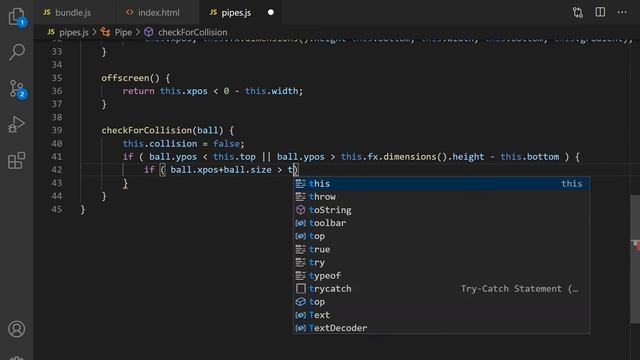This screenshot has width=640, height=360.
Task: Click the pipes.js breadcrumb
Action: coord(74,32)
